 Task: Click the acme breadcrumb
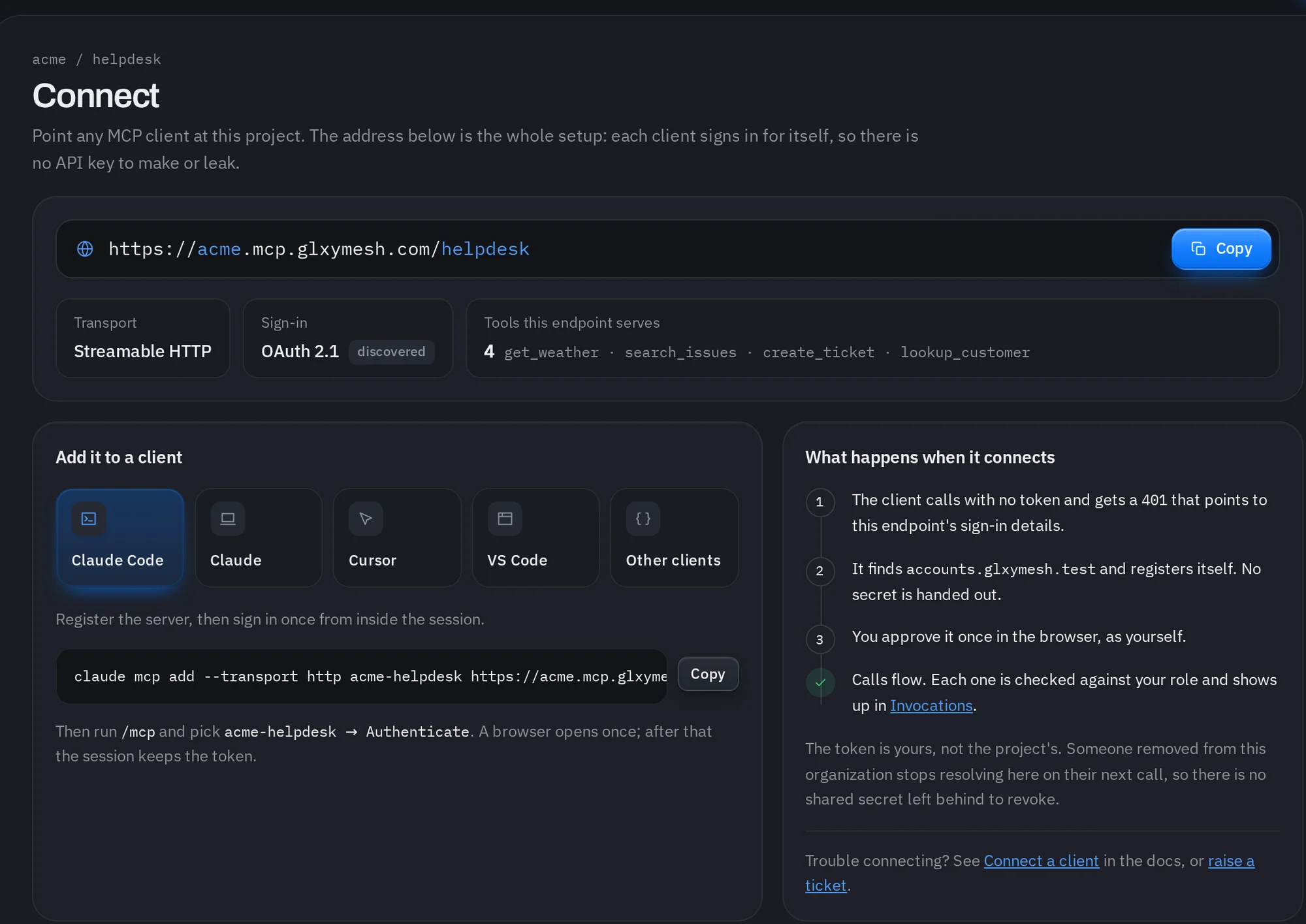point(49,59)
